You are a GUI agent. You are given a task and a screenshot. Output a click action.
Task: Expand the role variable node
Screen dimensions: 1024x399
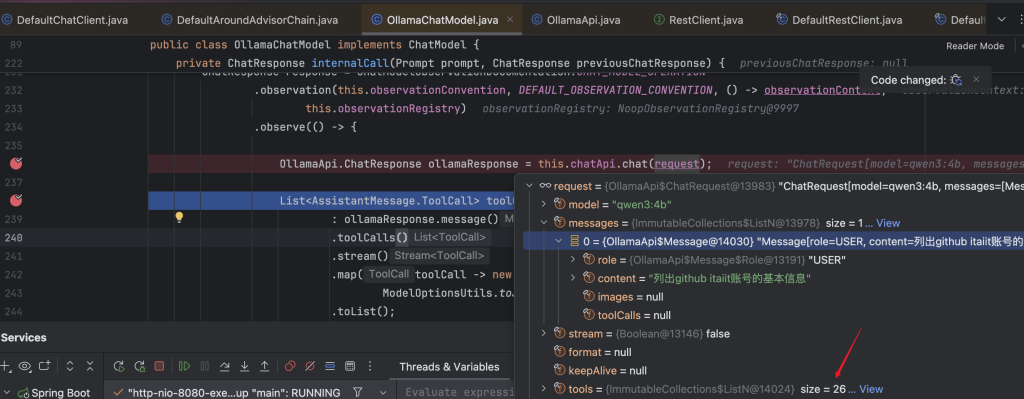(573, 260)
